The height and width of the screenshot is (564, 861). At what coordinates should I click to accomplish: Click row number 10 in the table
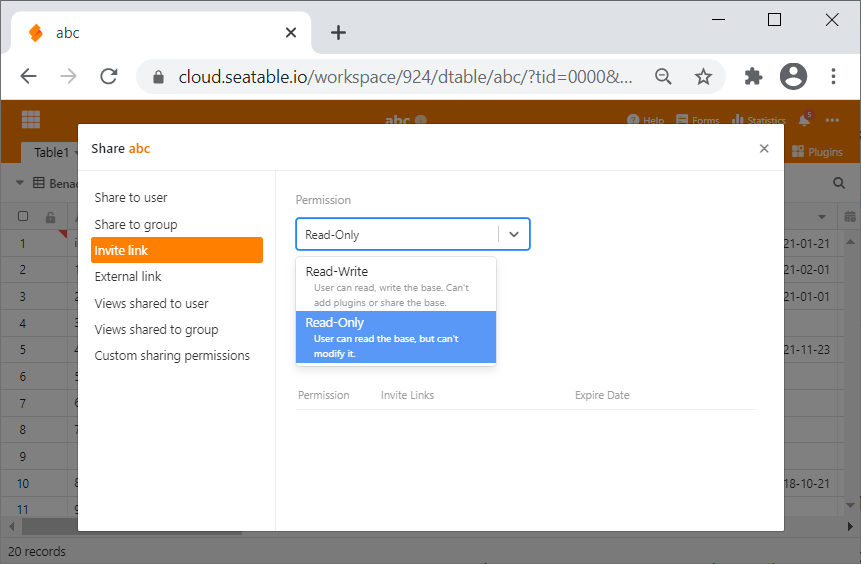click(23, 483)
